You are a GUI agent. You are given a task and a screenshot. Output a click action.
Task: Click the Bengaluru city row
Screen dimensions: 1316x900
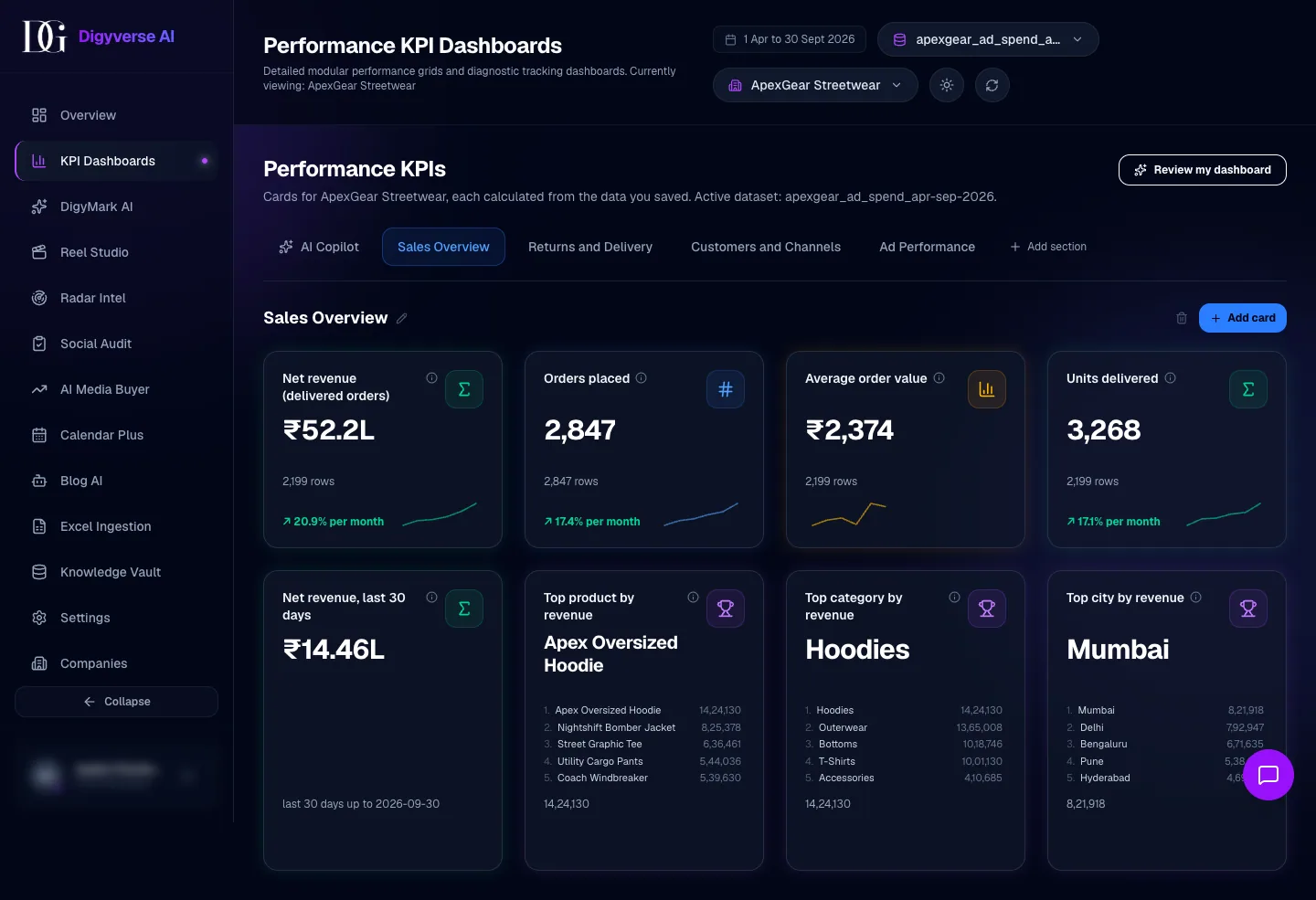pos(1165,744)
